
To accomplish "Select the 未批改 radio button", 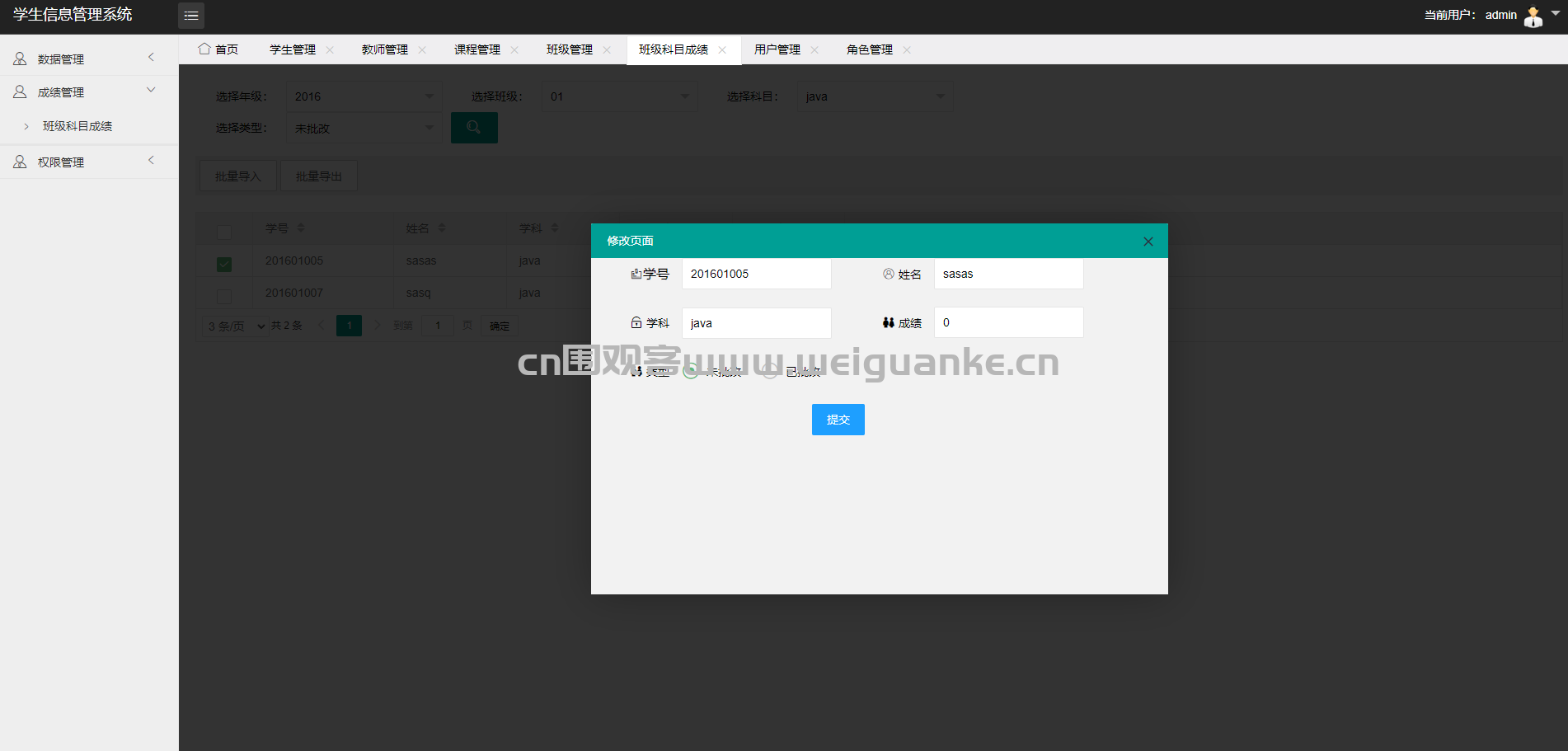I will pos(691,371).
